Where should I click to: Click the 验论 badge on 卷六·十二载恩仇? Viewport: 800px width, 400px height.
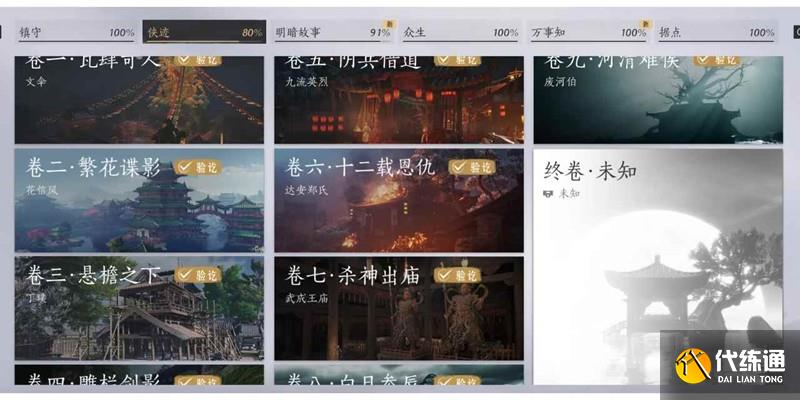(x=472, y=167)
